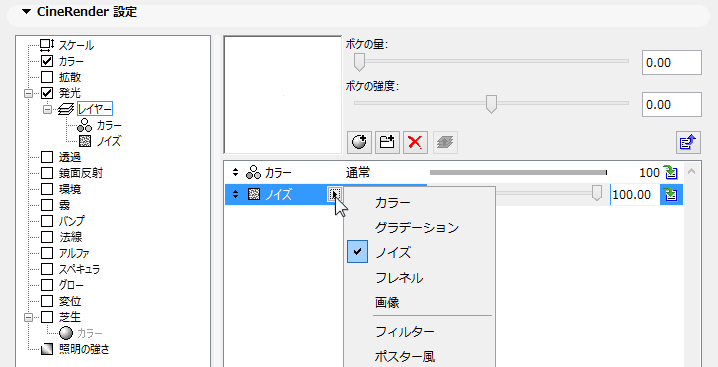This screenshot has width=718, height=367.
Task: Click the reorder arrows on カラー row
Action: 235,173
